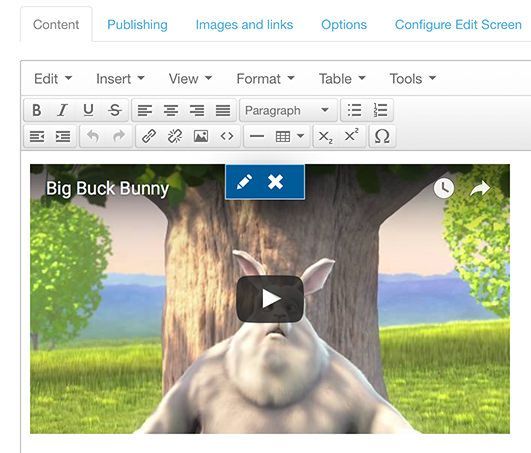Apply subscript formatting
Screen dimensions: 531x453
point(325,136)
